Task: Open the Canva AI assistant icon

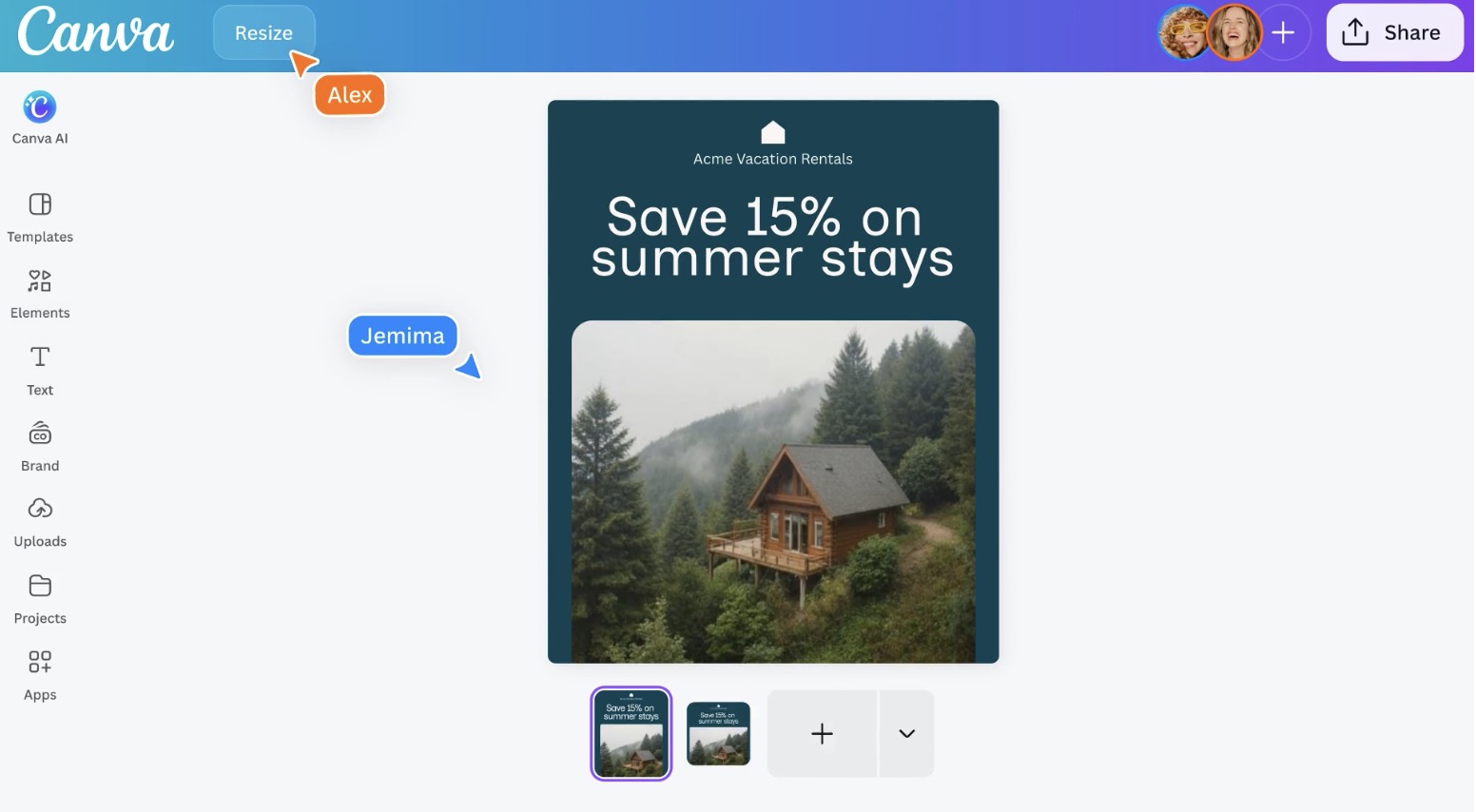Action: (40, 107)
